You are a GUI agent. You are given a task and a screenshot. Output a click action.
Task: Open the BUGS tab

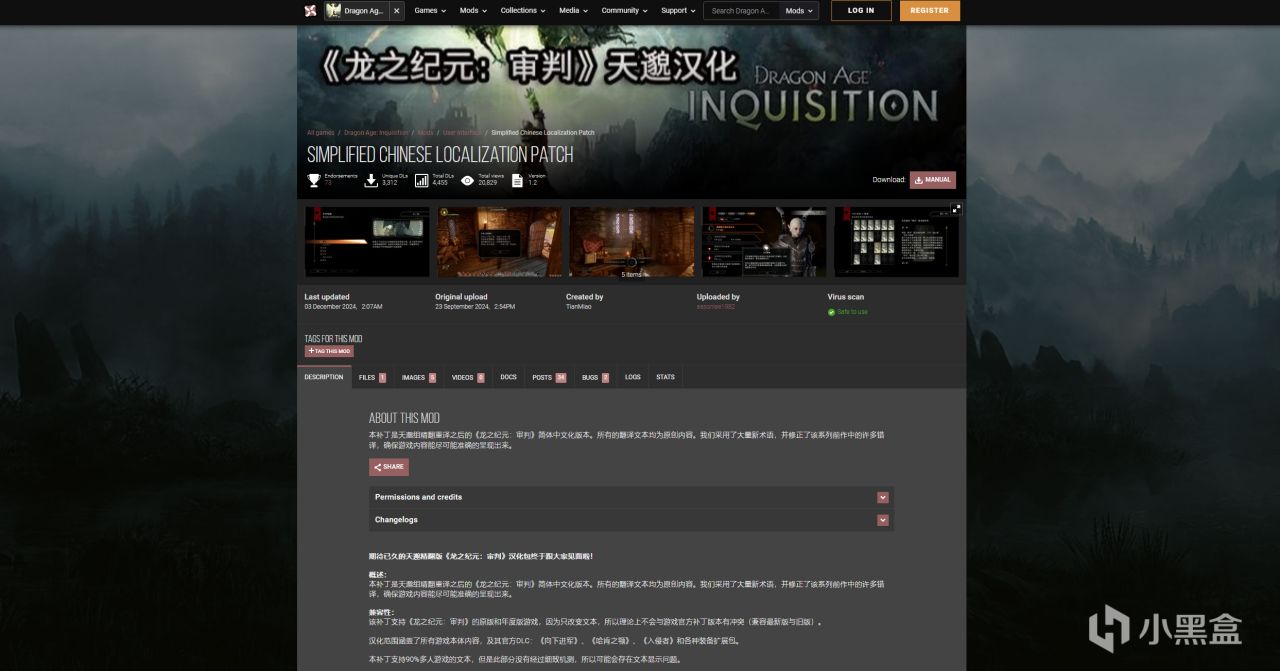pyautogui.click(x=595, y=377)
